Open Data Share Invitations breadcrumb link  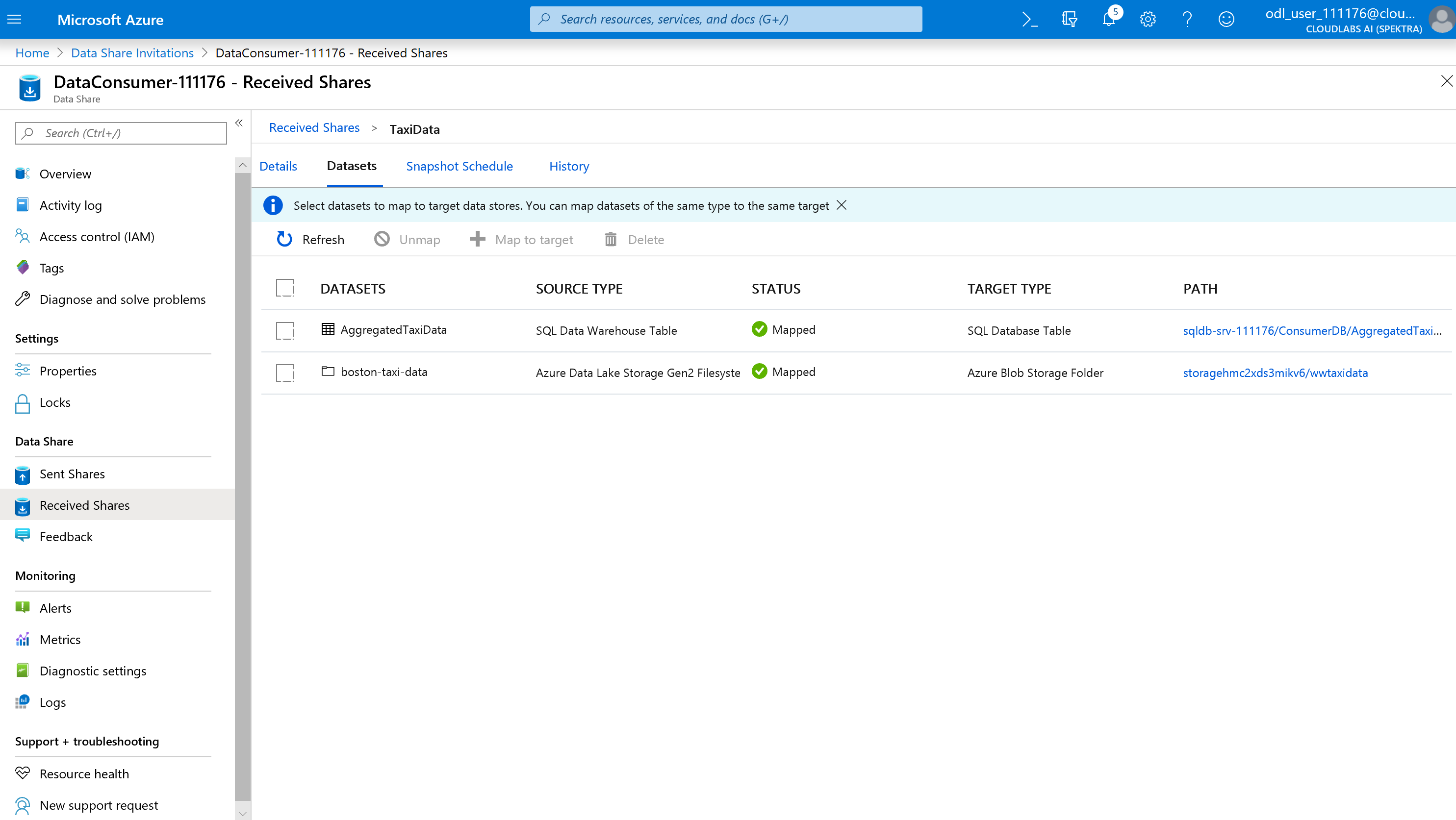[132, 52]
